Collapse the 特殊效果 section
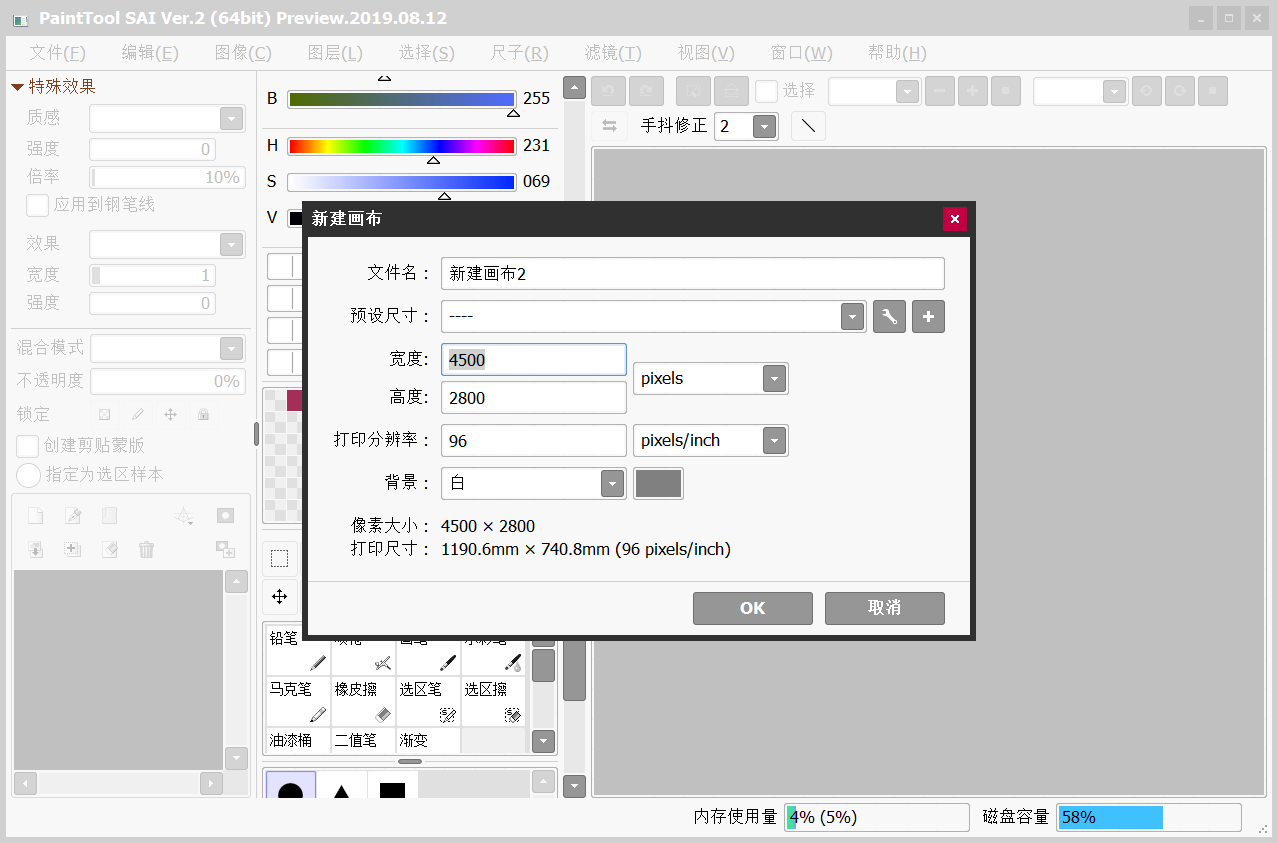Viewport: 1278px width, 843px height. (x=17, y=87)
